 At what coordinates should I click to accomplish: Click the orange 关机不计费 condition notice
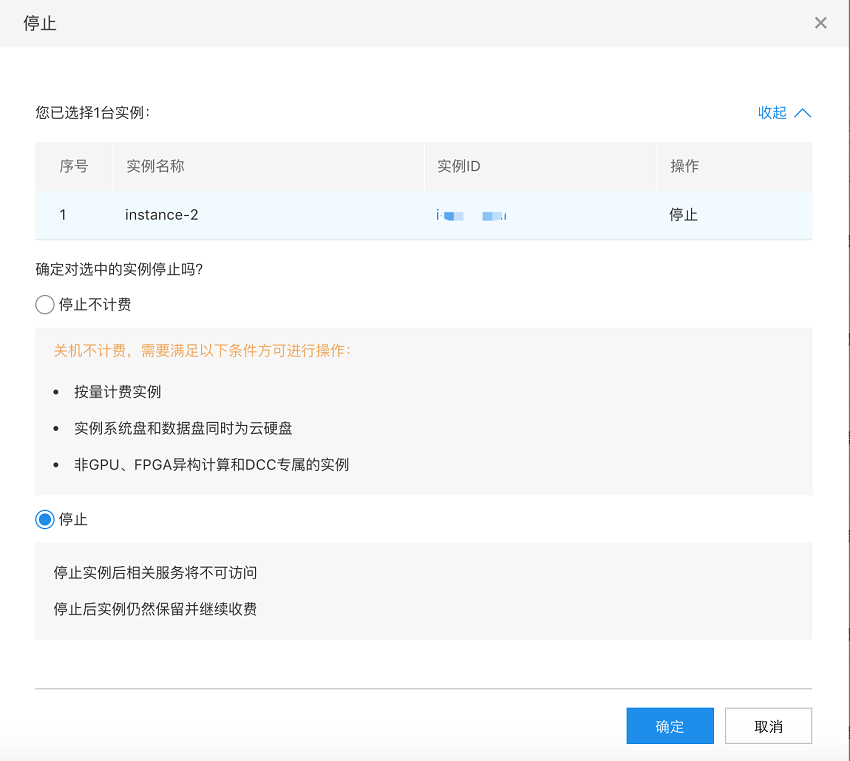point(202,351)
